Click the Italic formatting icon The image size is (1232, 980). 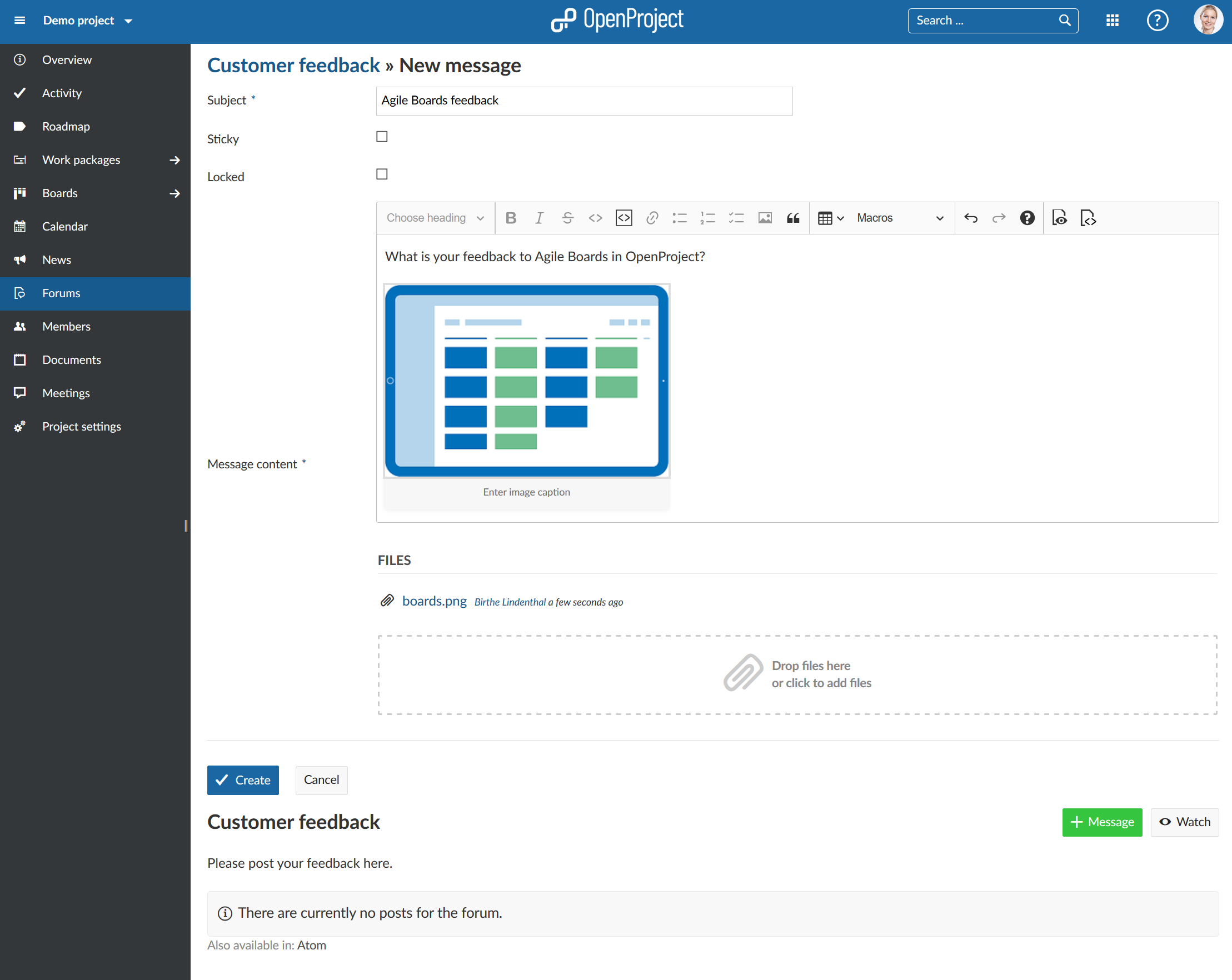click(x=539, y=218)
